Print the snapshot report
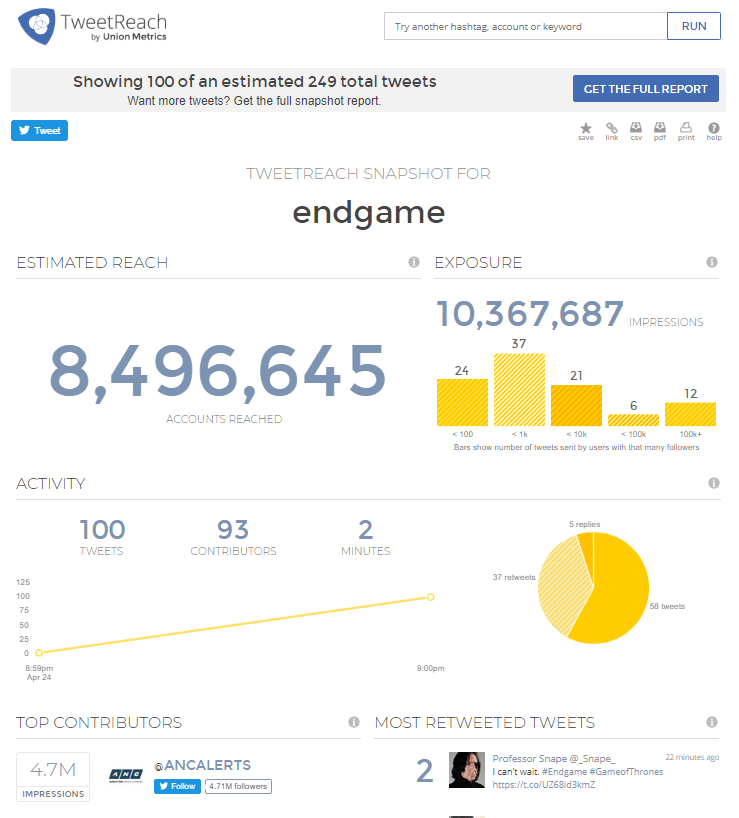Screen dimensions: 739x818 [686, 131]
